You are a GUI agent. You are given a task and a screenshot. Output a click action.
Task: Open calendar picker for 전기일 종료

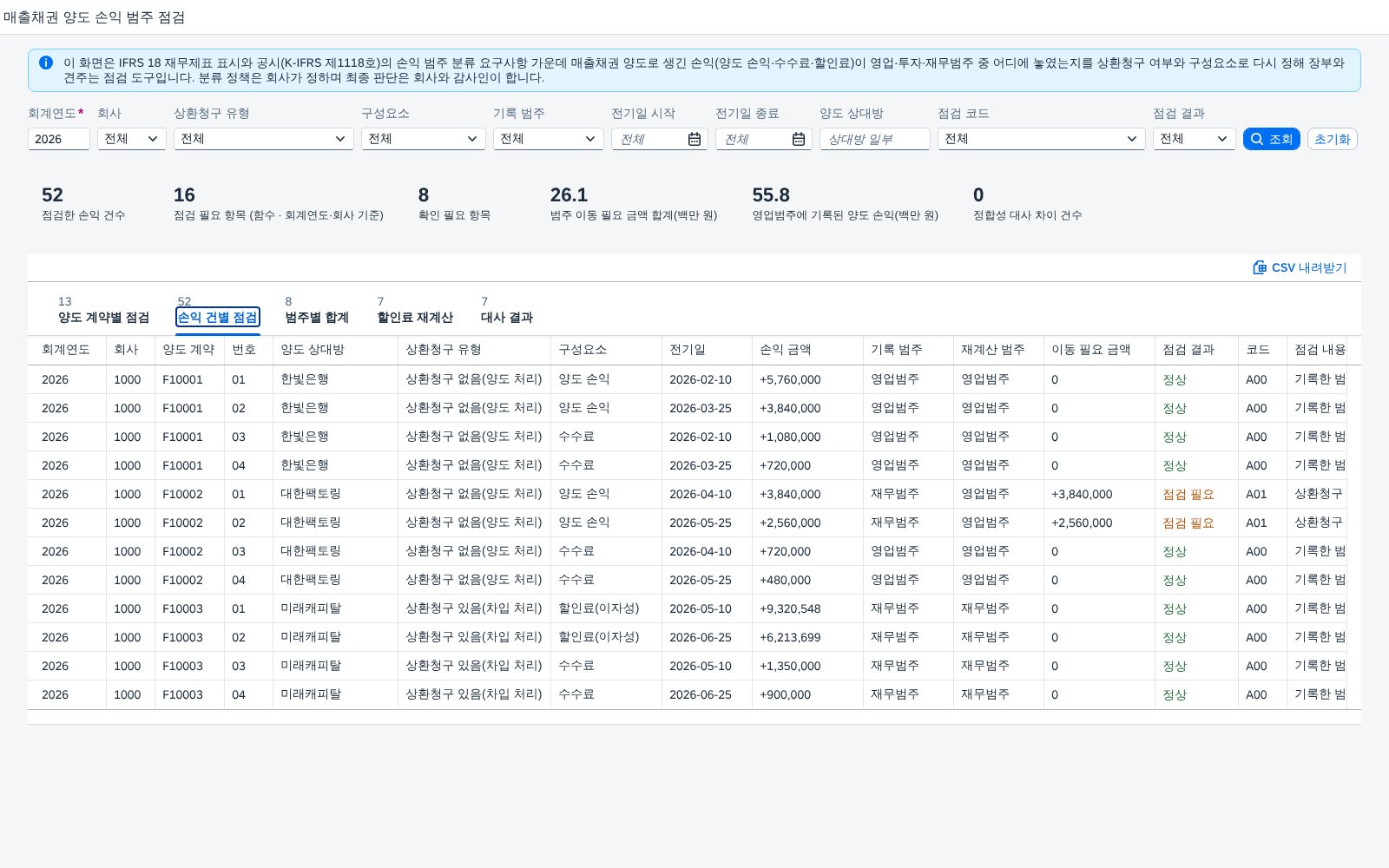(799, 139)
